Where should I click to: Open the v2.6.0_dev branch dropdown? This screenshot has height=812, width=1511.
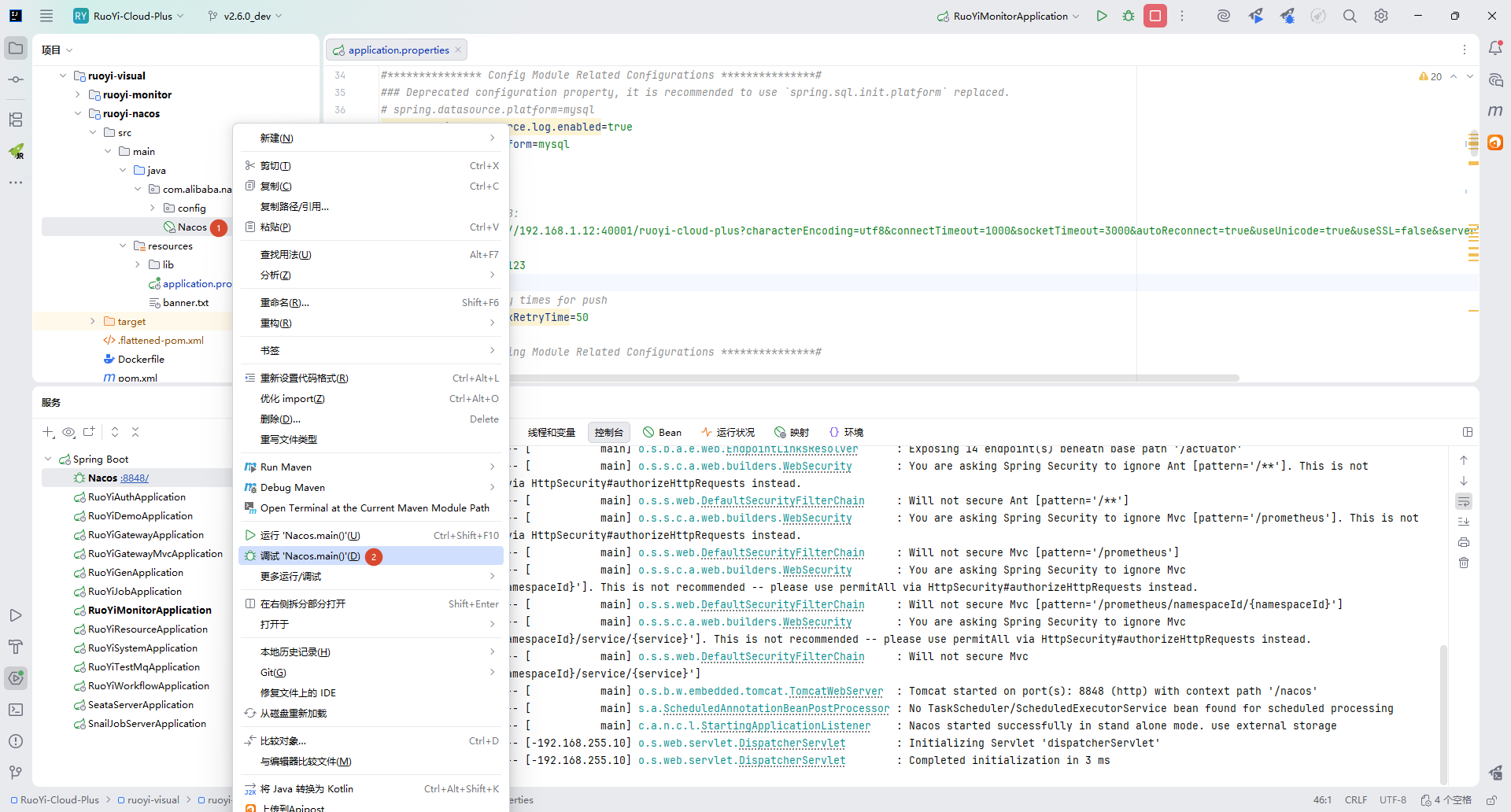(x=246, y=16)
